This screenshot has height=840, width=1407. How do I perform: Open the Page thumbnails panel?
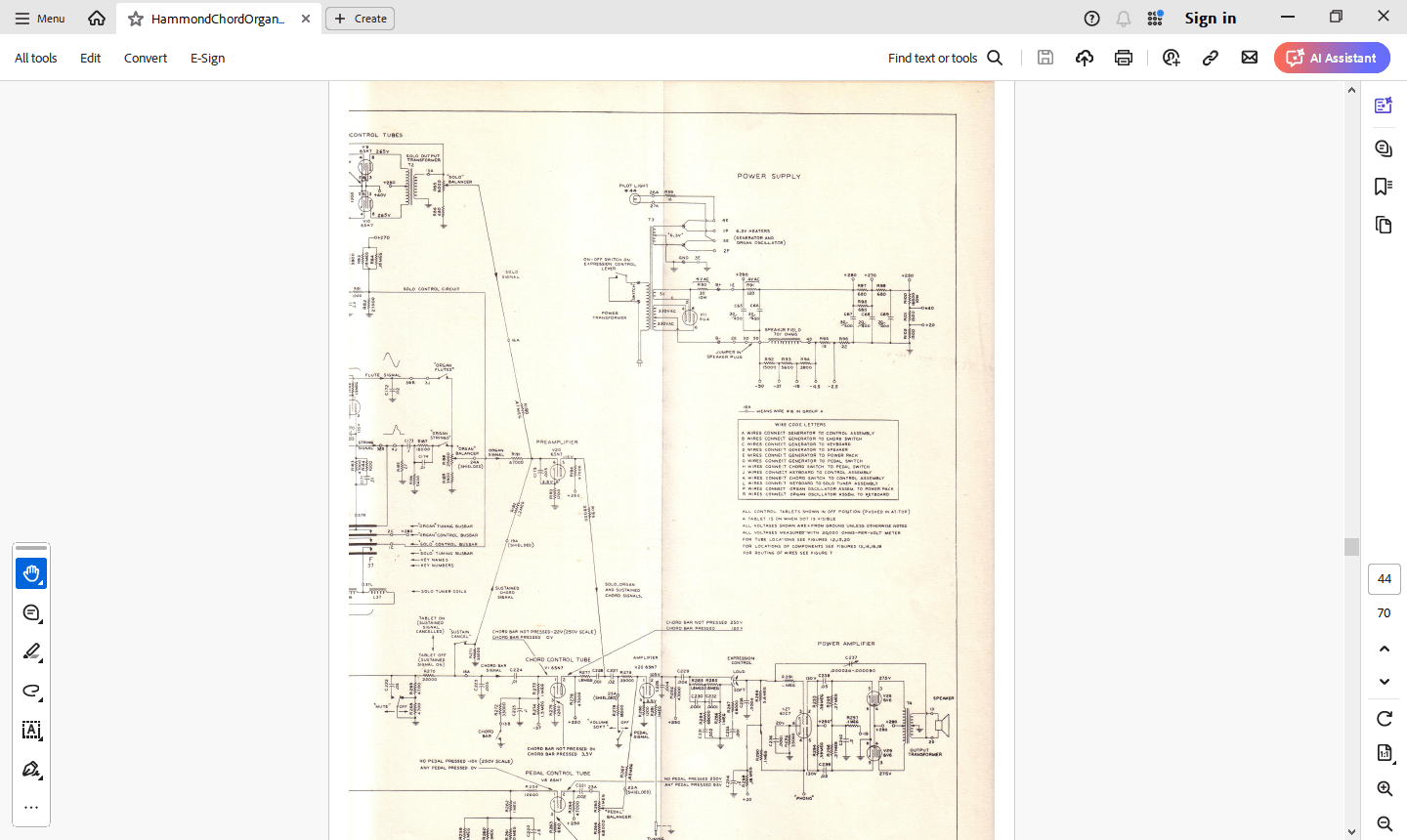tap(1384, 225)
